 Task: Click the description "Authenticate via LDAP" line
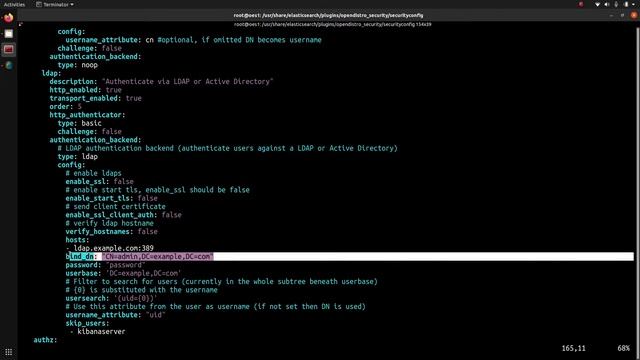pos(161,81)
